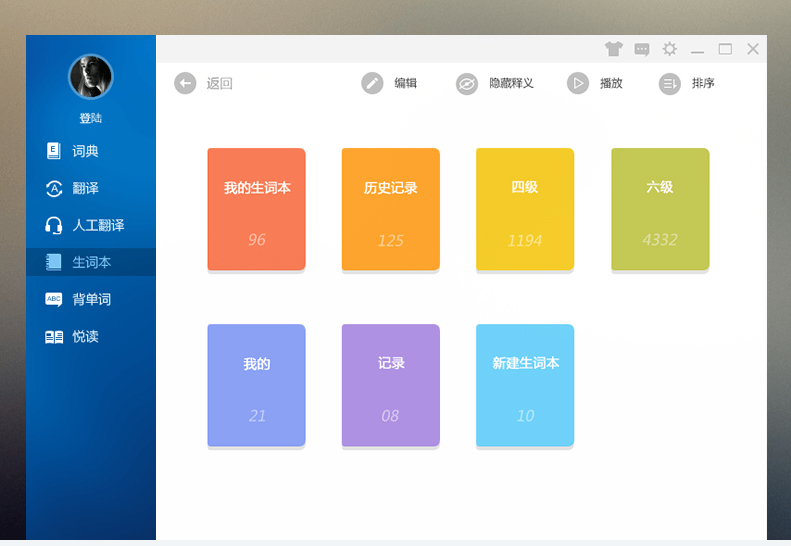Open 背单词 ABC icon item
Viewport: 791px width, 546px height.
[91, 299]
